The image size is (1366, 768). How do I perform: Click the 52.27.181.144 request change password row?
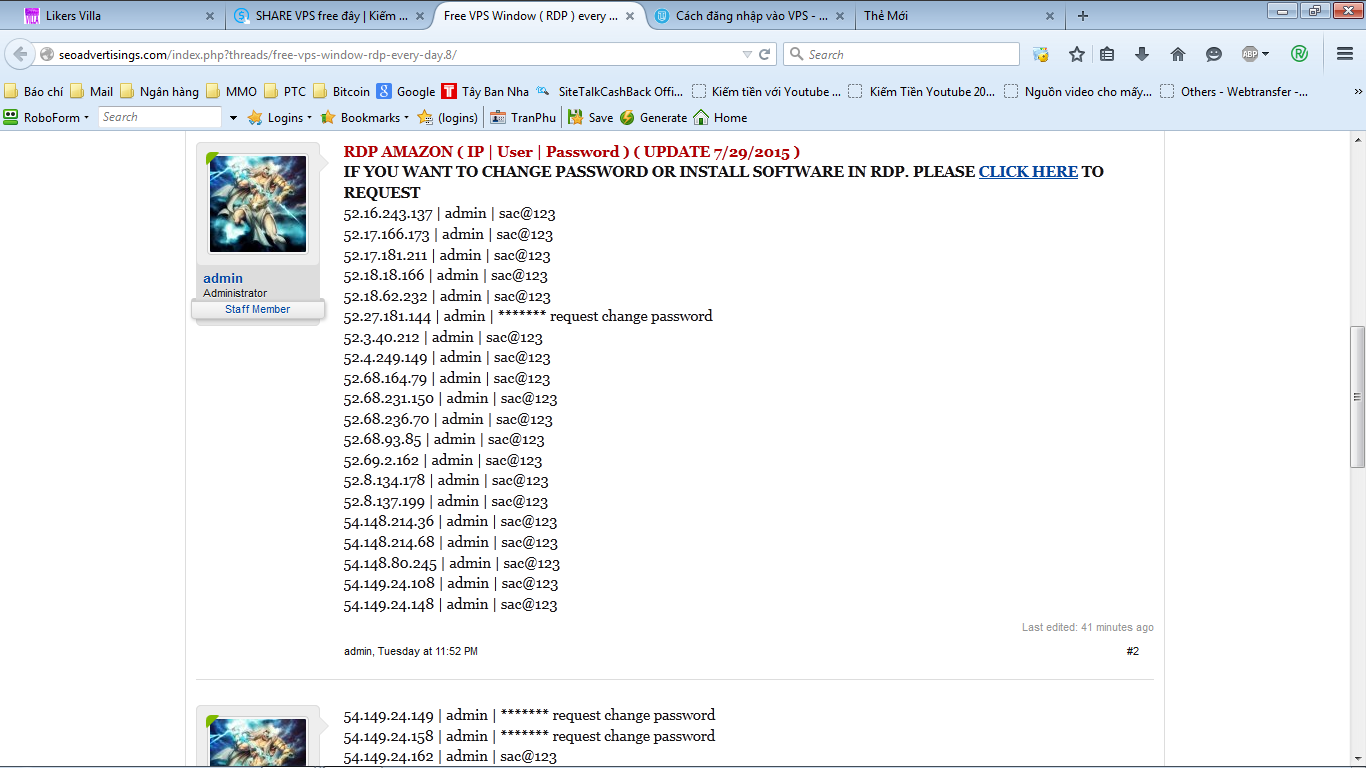[528, 316]
